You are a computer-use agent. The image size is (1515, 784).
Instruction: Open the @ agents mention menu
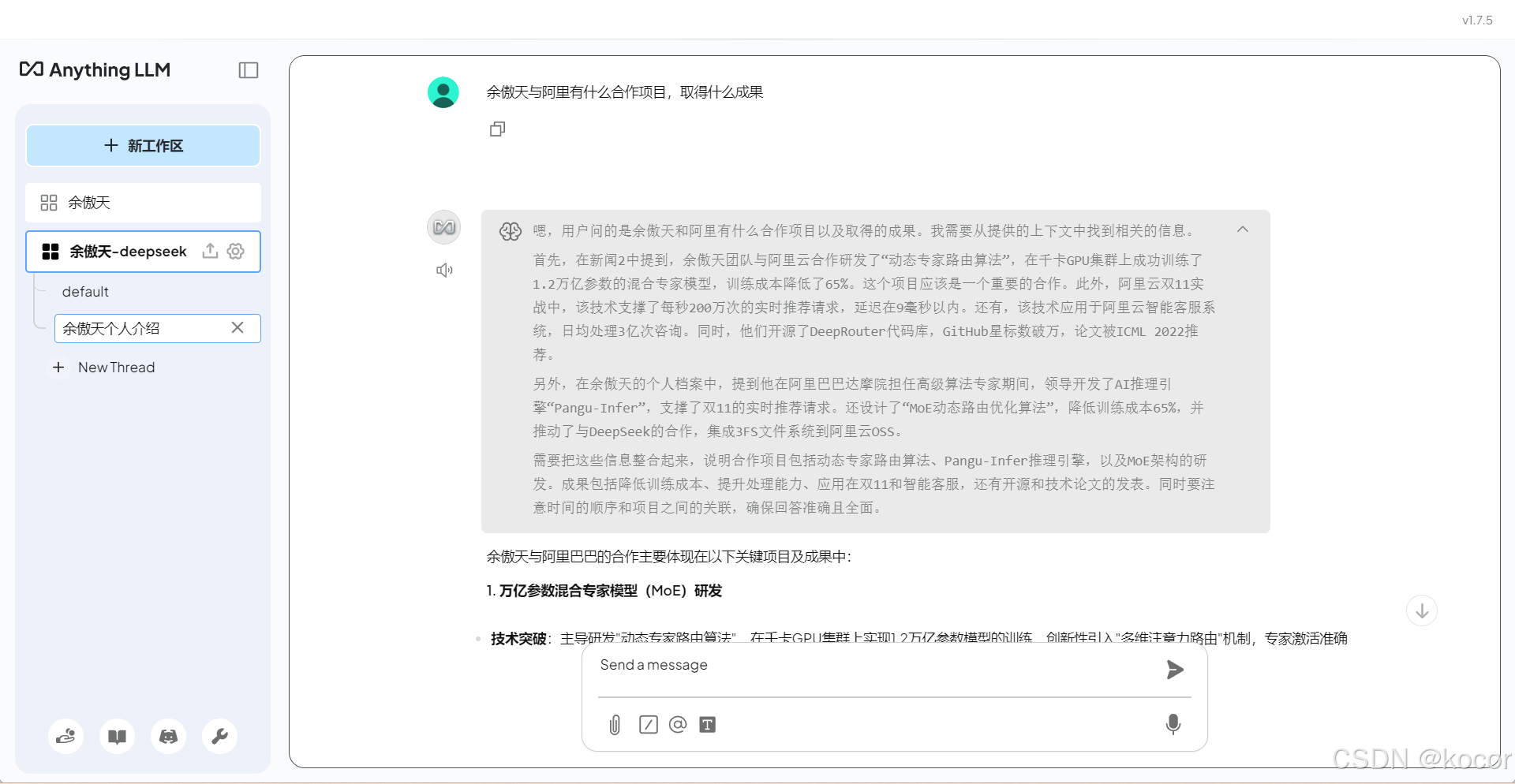click(678, 724)
